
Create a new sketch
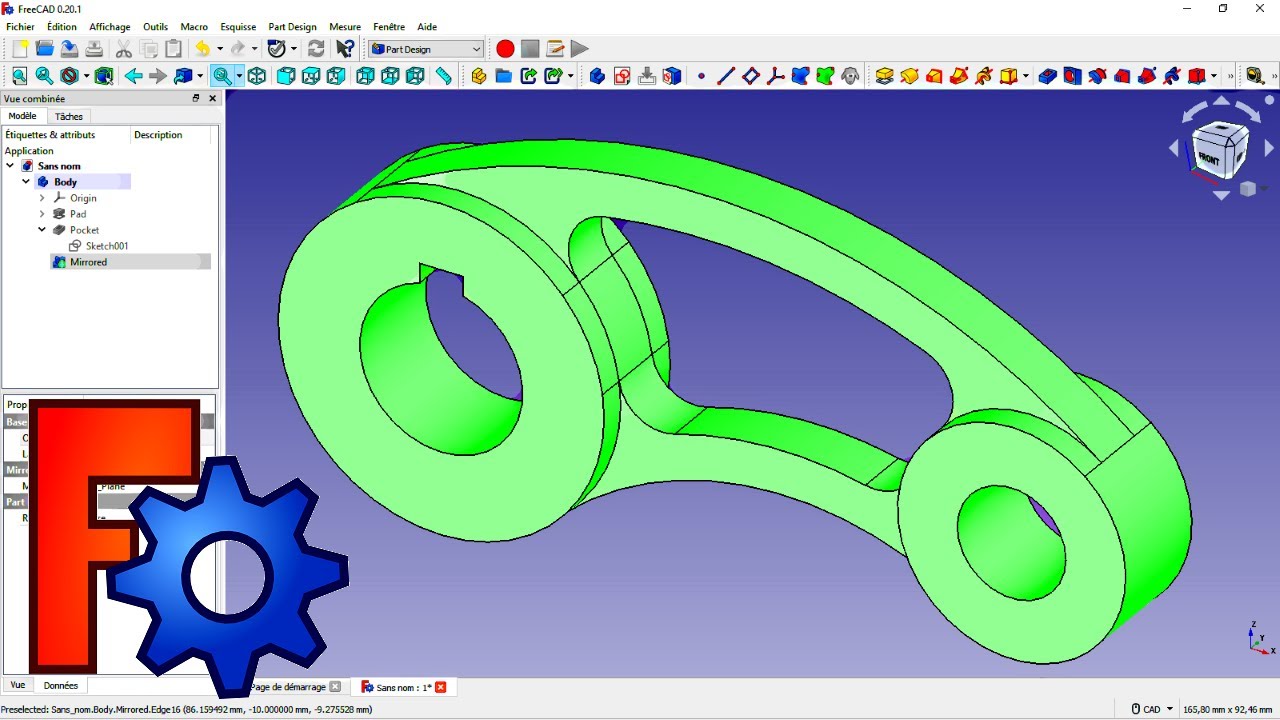pyautogui.click(x=622, y=76)
